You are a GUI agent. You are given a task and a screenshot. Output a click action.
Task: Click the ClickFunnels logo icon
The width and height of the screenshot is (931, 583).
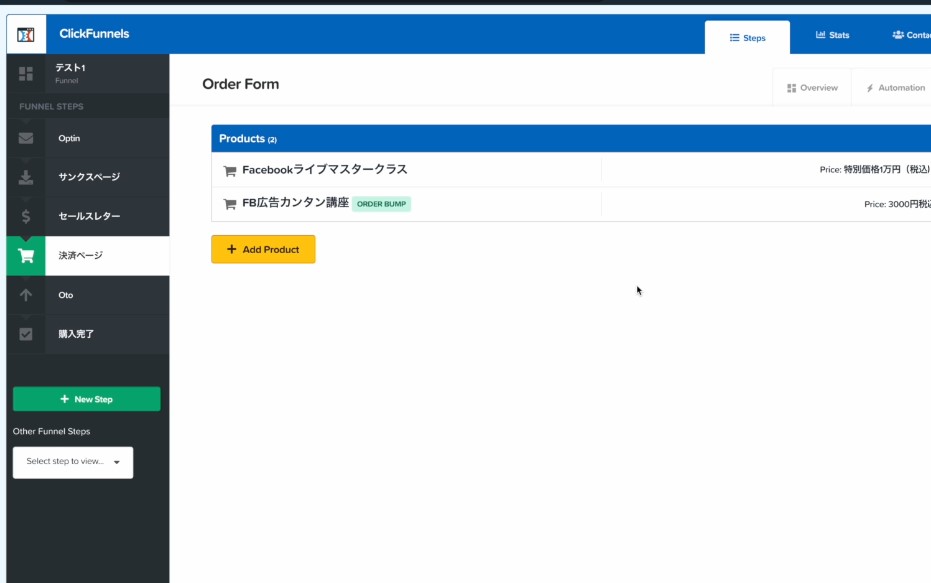26,35
